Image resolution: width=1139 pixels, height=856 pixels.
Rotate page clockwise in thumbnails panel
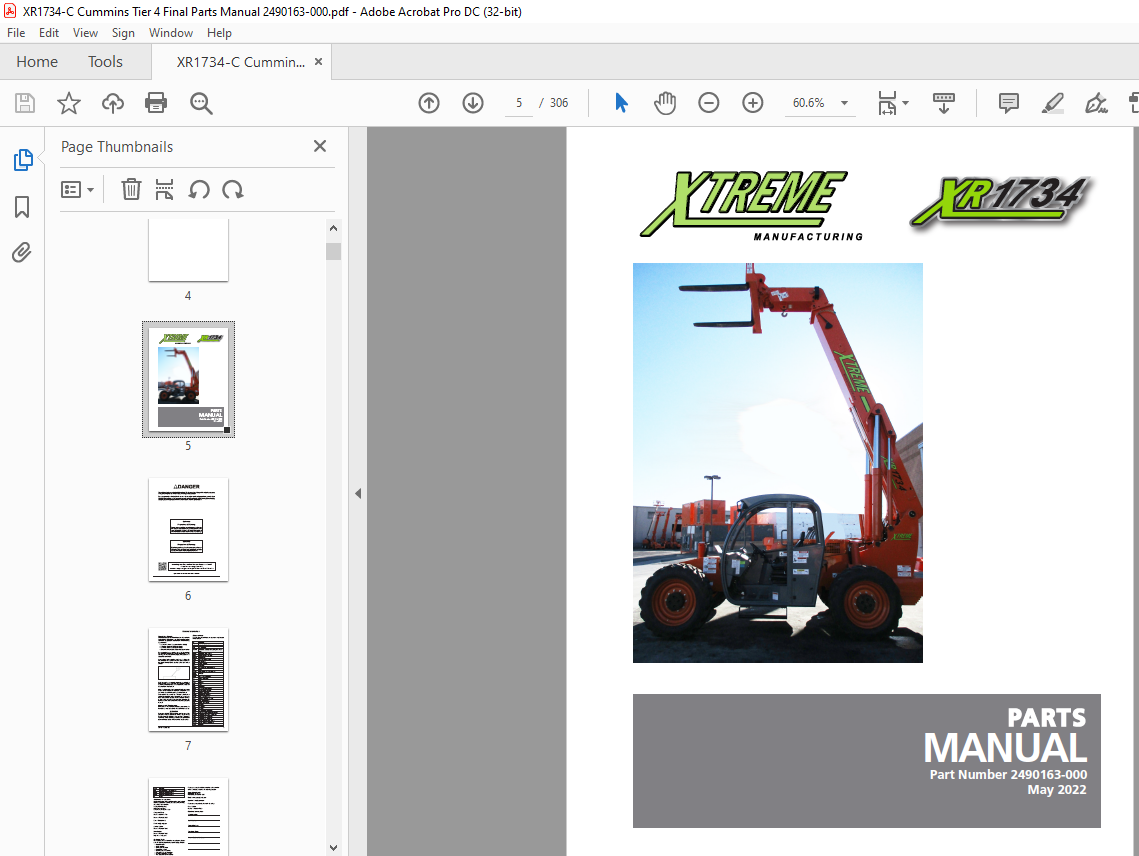point(232,190)
